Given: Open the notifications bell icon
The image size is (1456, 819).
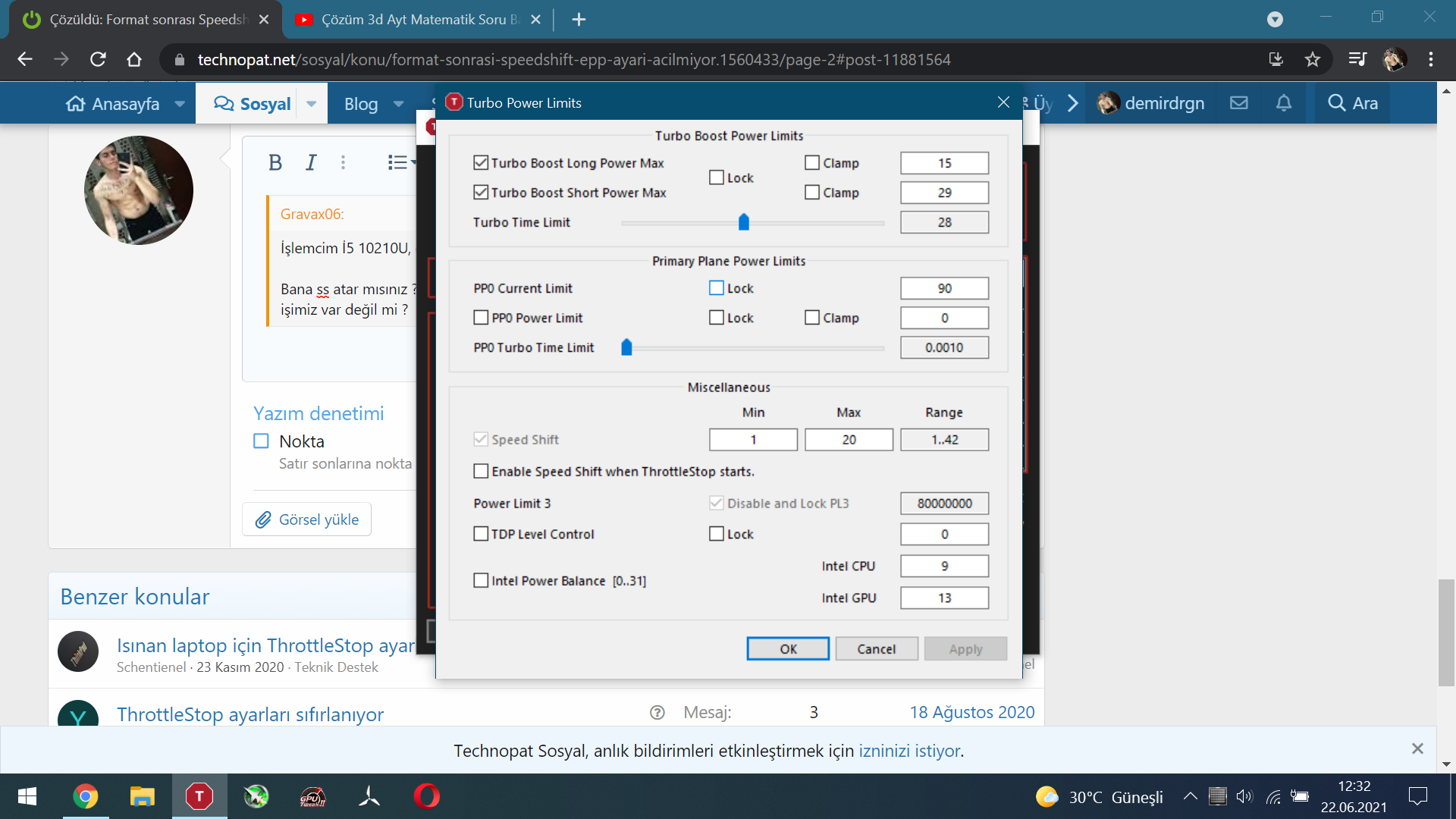Looking at the screenshot, I should click(1283, 103).
